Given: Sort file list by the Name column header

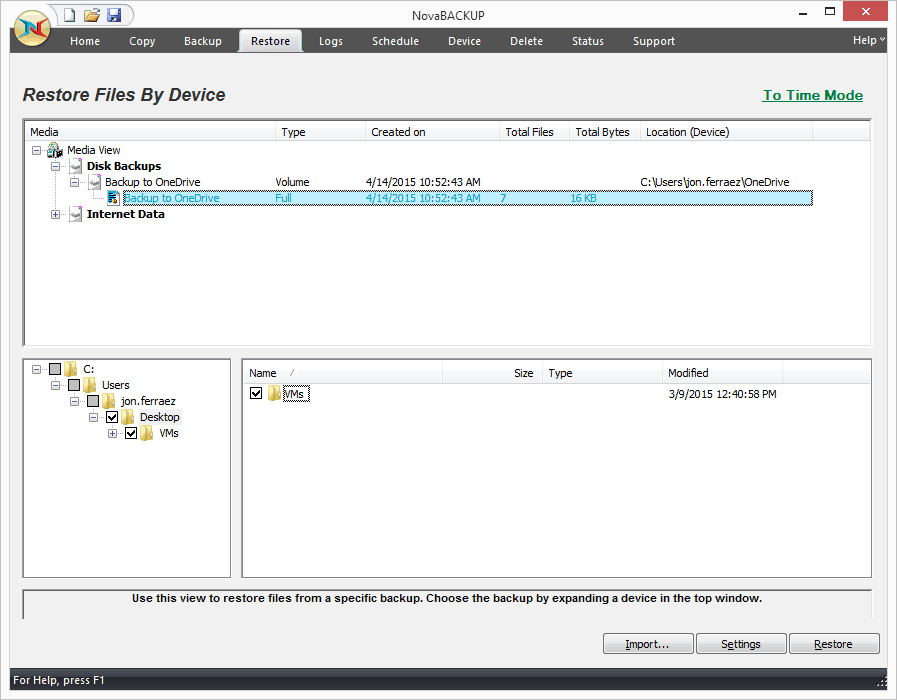Looking at the screenshot, I should coord(343,373).
